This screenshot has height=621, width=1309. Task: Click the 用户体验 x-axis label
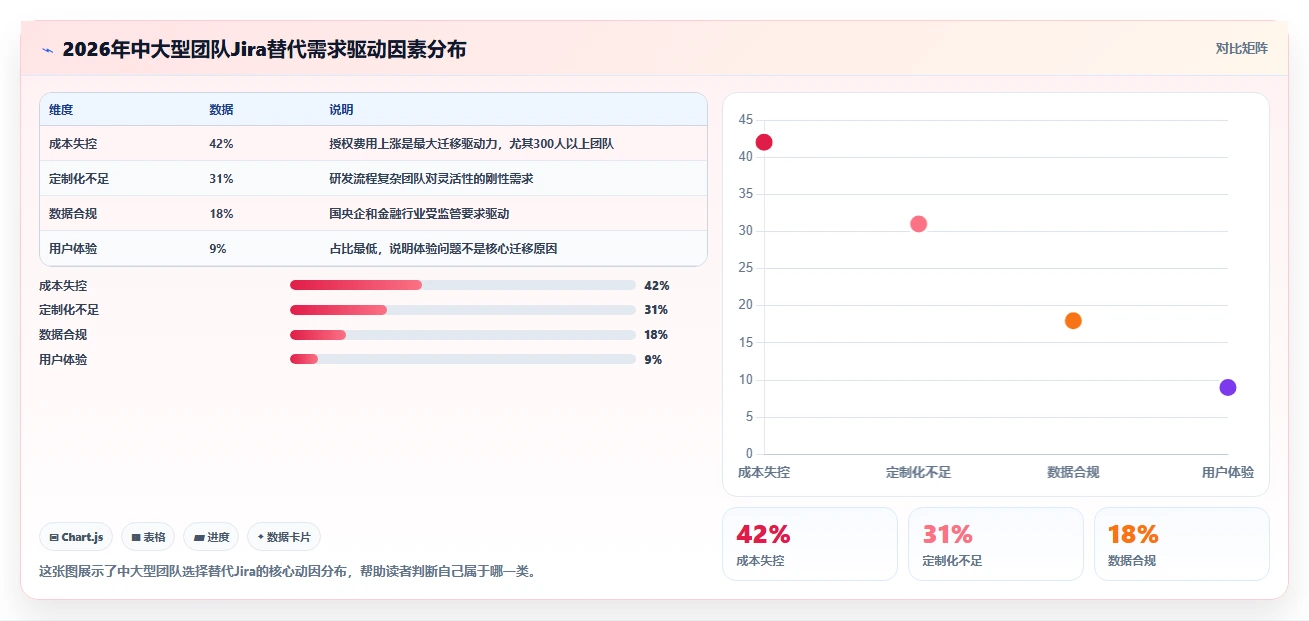tap(1228, 472)
